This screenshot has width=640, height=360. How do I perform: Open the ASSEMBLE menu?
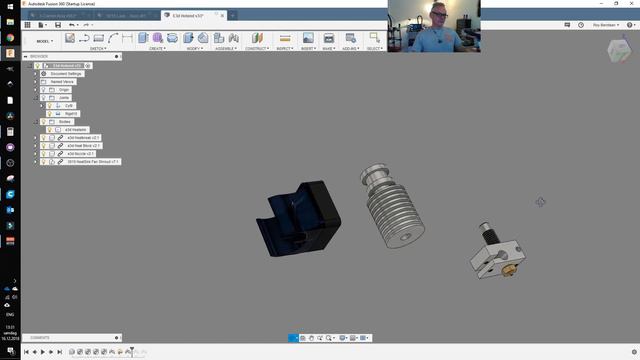coord(226,49)
